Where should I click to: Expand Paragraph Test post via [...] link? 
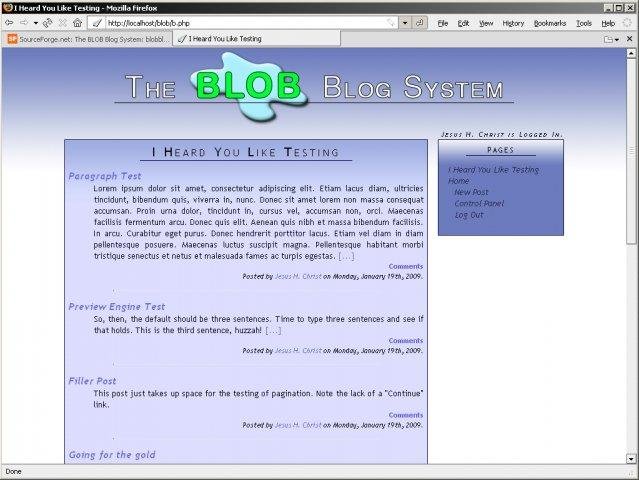pos(346,256)
